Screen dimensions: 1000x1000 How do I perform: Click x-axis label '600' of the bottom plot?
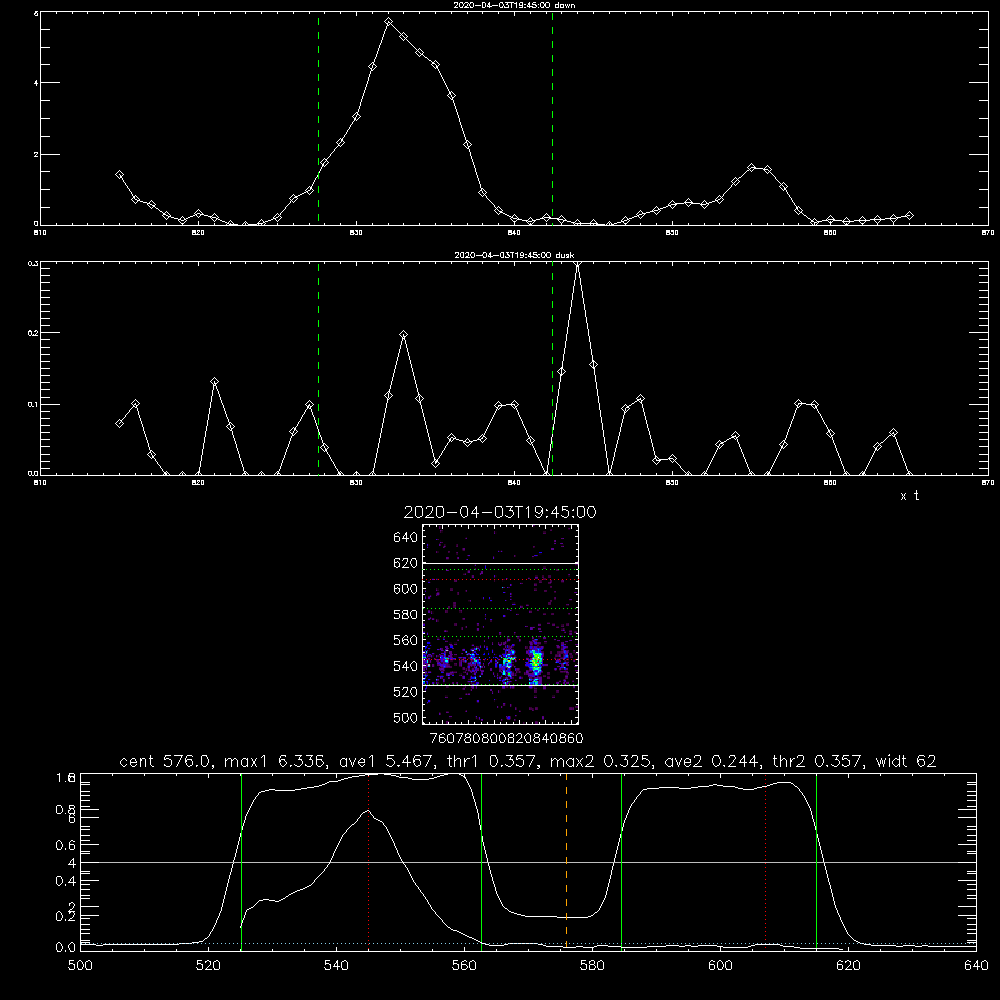721,966
